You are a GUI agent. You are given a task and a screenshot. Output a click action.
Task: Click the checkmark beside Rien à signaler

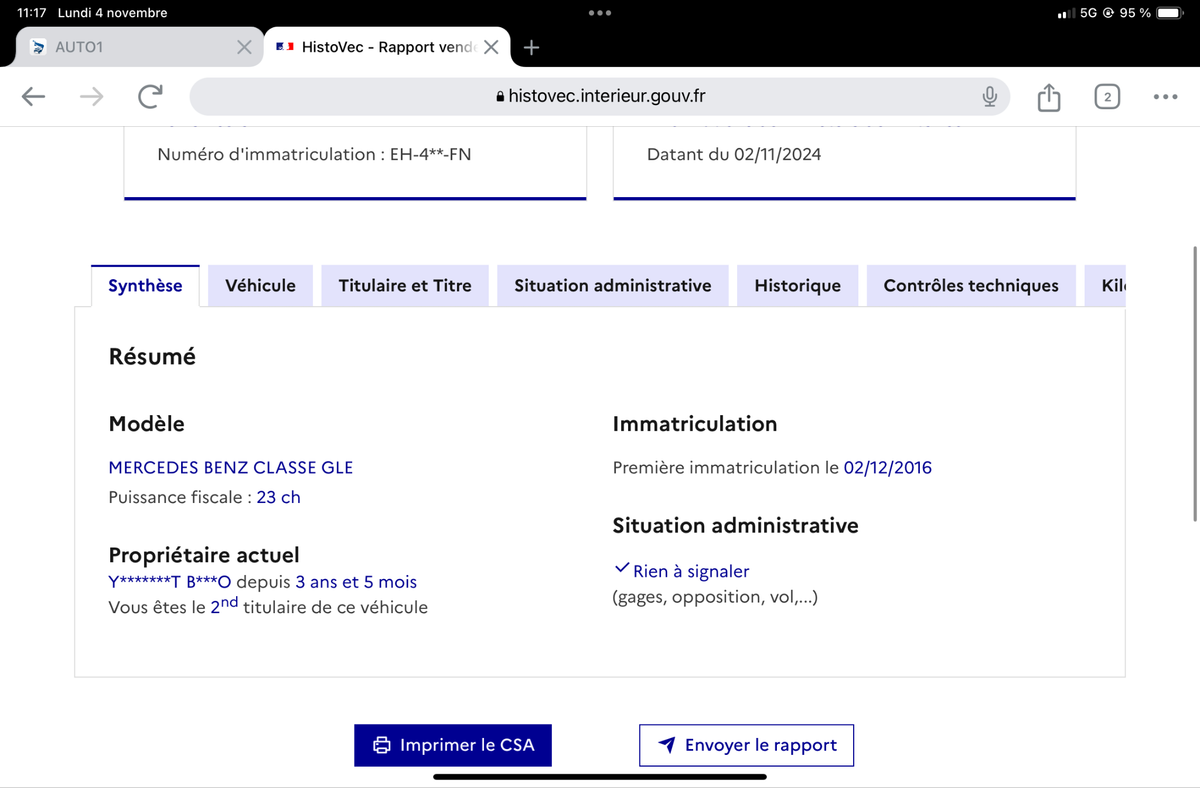click(x=621, y=569)
